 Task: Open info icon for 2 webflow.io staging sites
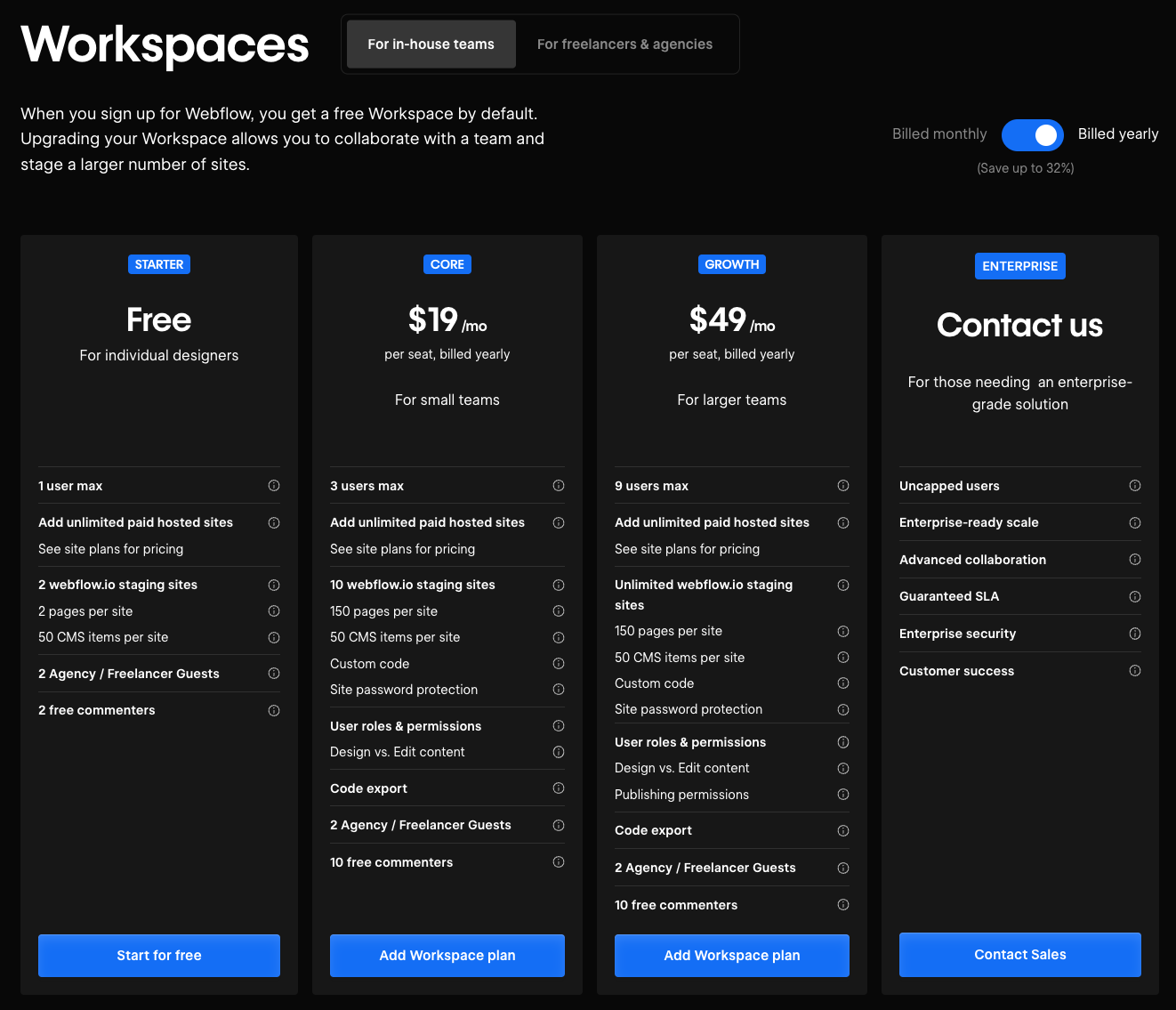[274, 586]
